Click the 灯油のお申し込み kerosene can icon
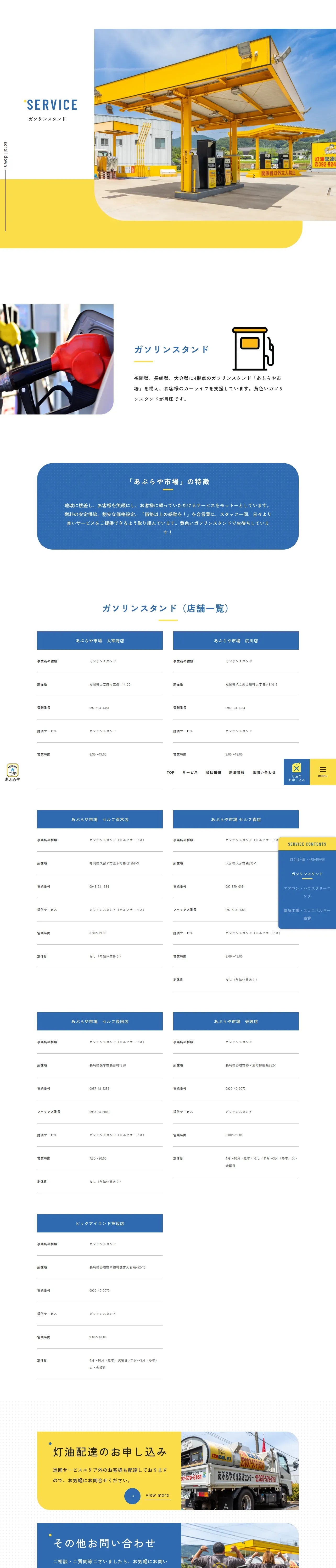 296,768
